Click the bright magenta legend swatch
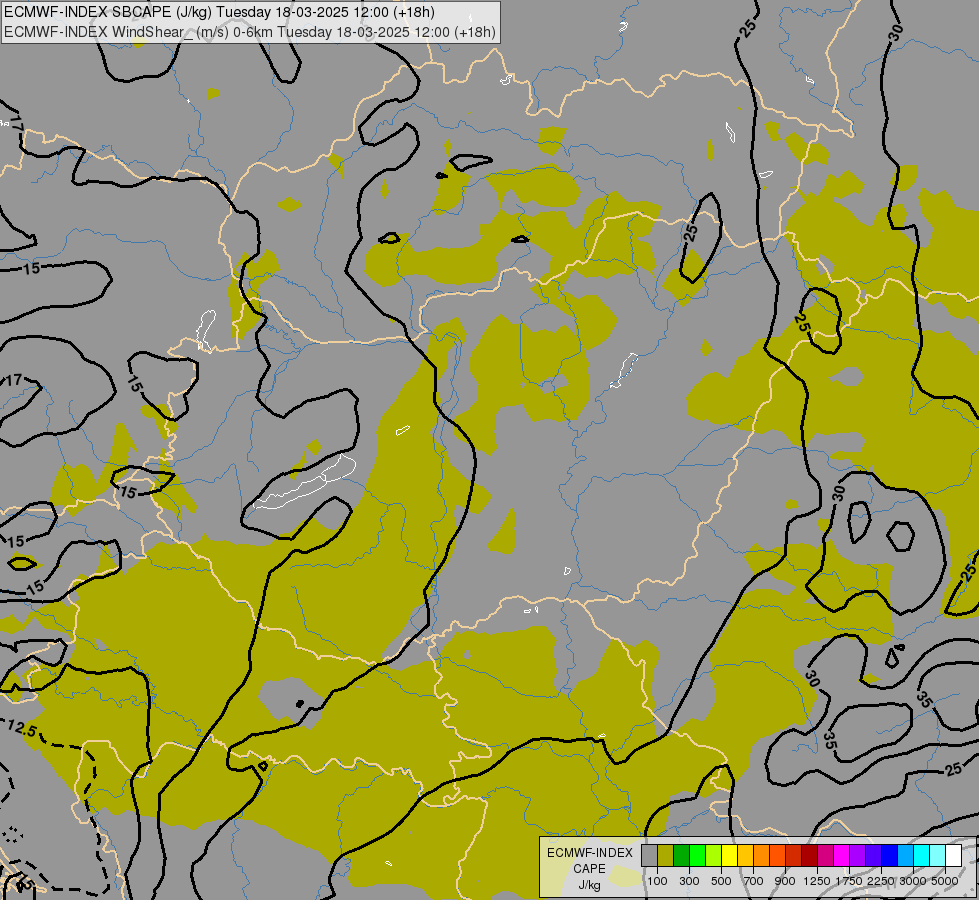 [842, 856]
